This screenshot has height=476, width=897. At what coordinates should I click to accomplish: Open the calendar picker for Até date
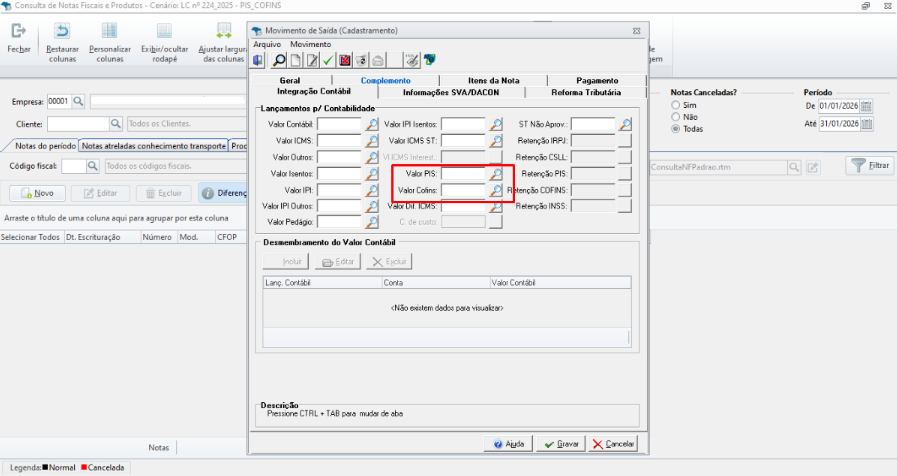tap(867, 124)
